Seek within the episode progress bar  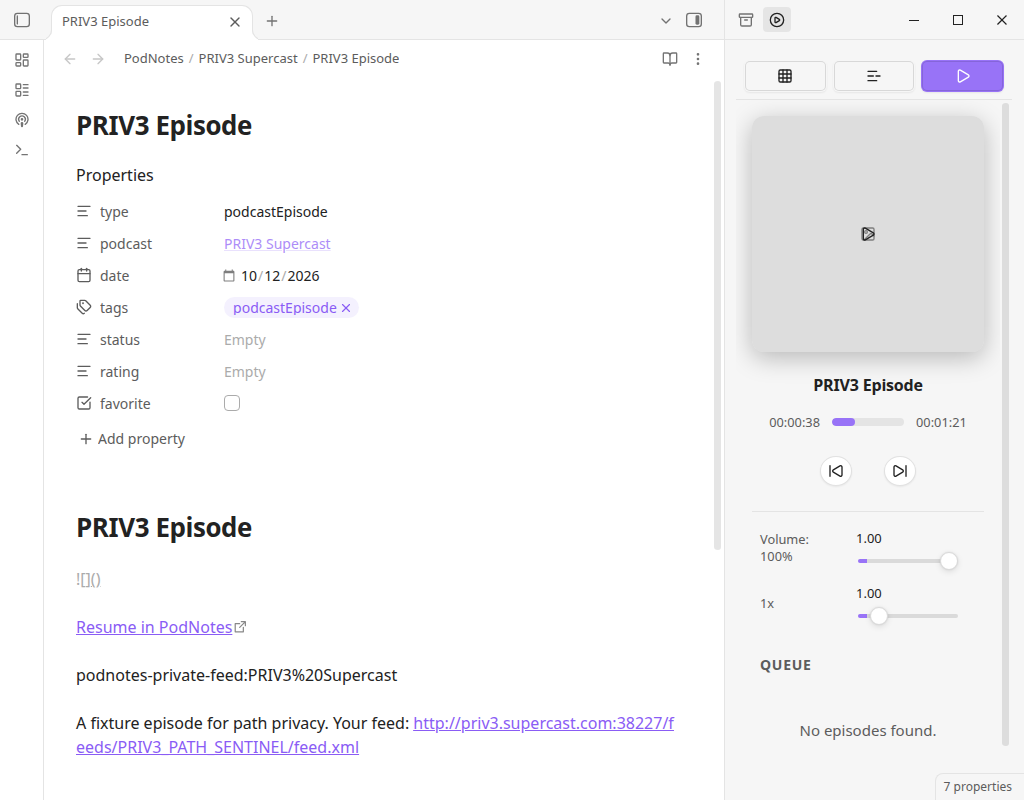point(867,423)
